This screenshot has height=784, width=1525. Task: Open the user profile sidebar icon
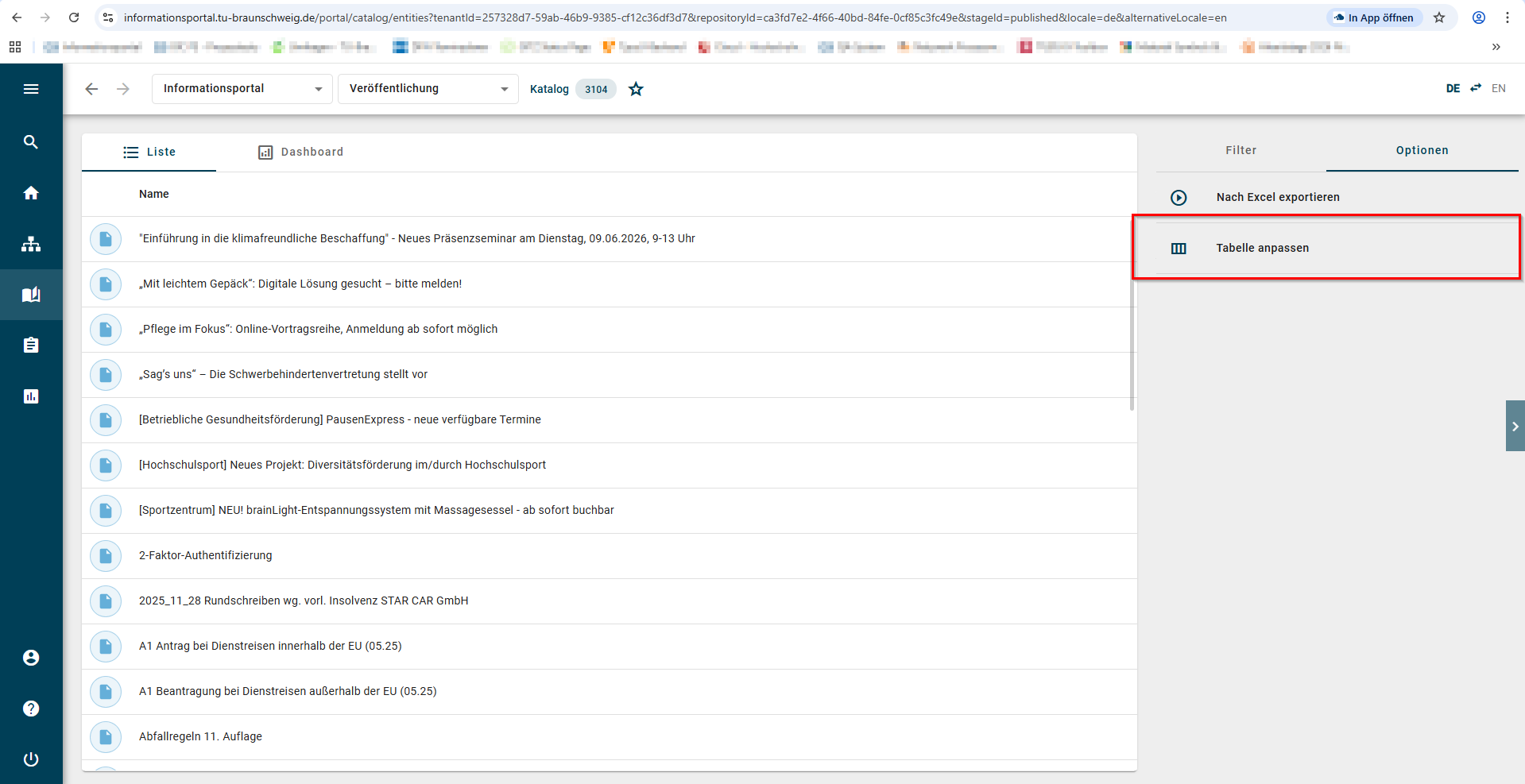(x=31, y=658)
